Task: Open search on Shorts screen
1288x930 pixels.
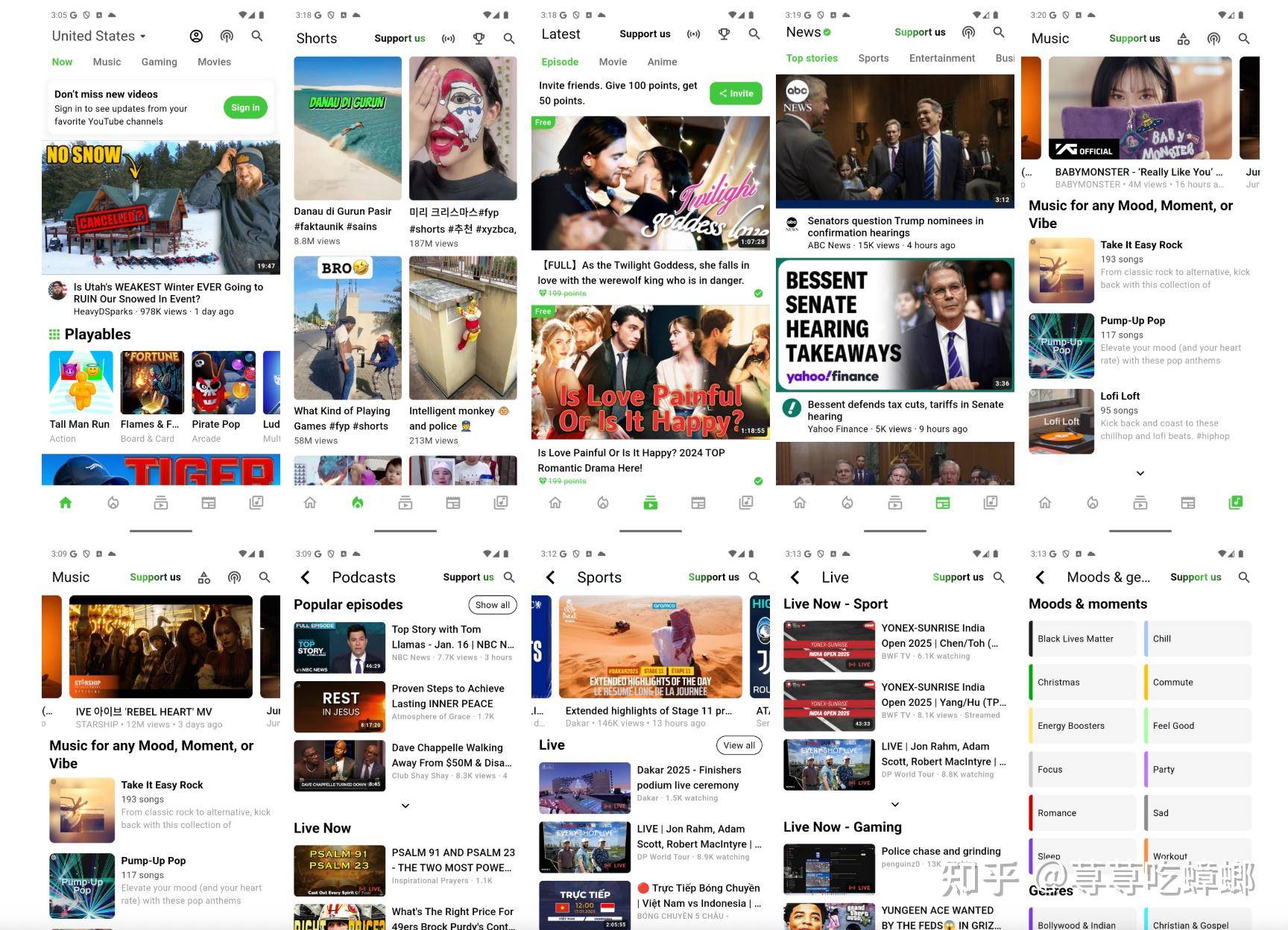Action: pyautogui.click(x=509, y=38)
